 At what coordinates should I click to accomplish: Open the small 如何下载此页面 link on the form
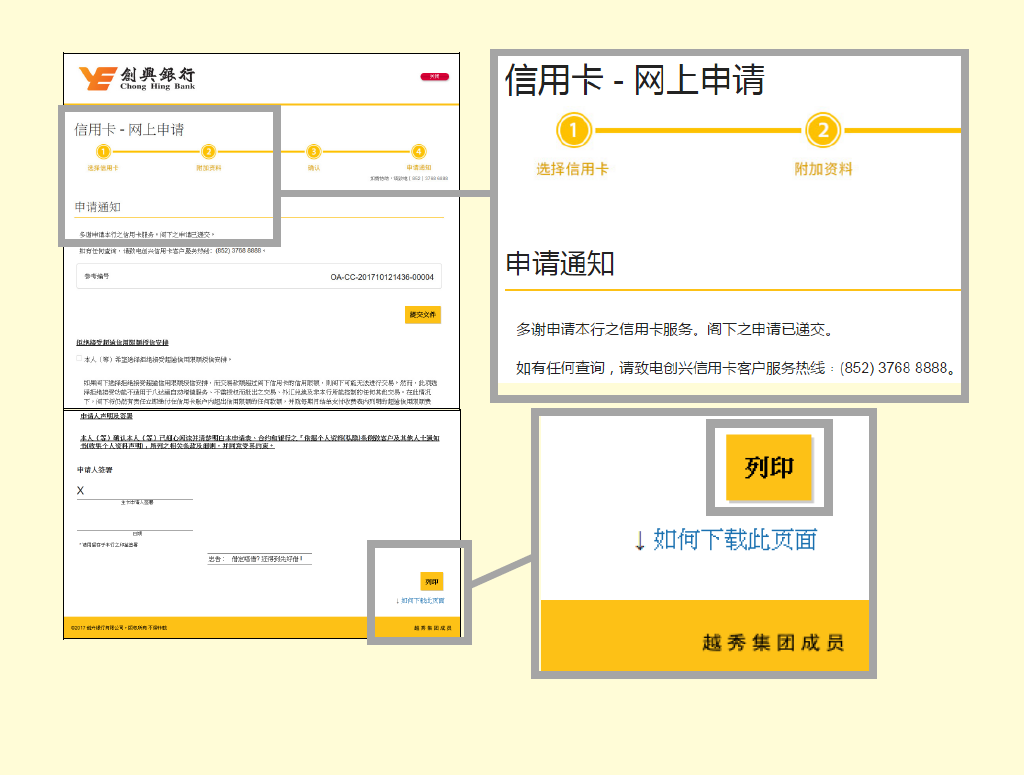point(420,601)
